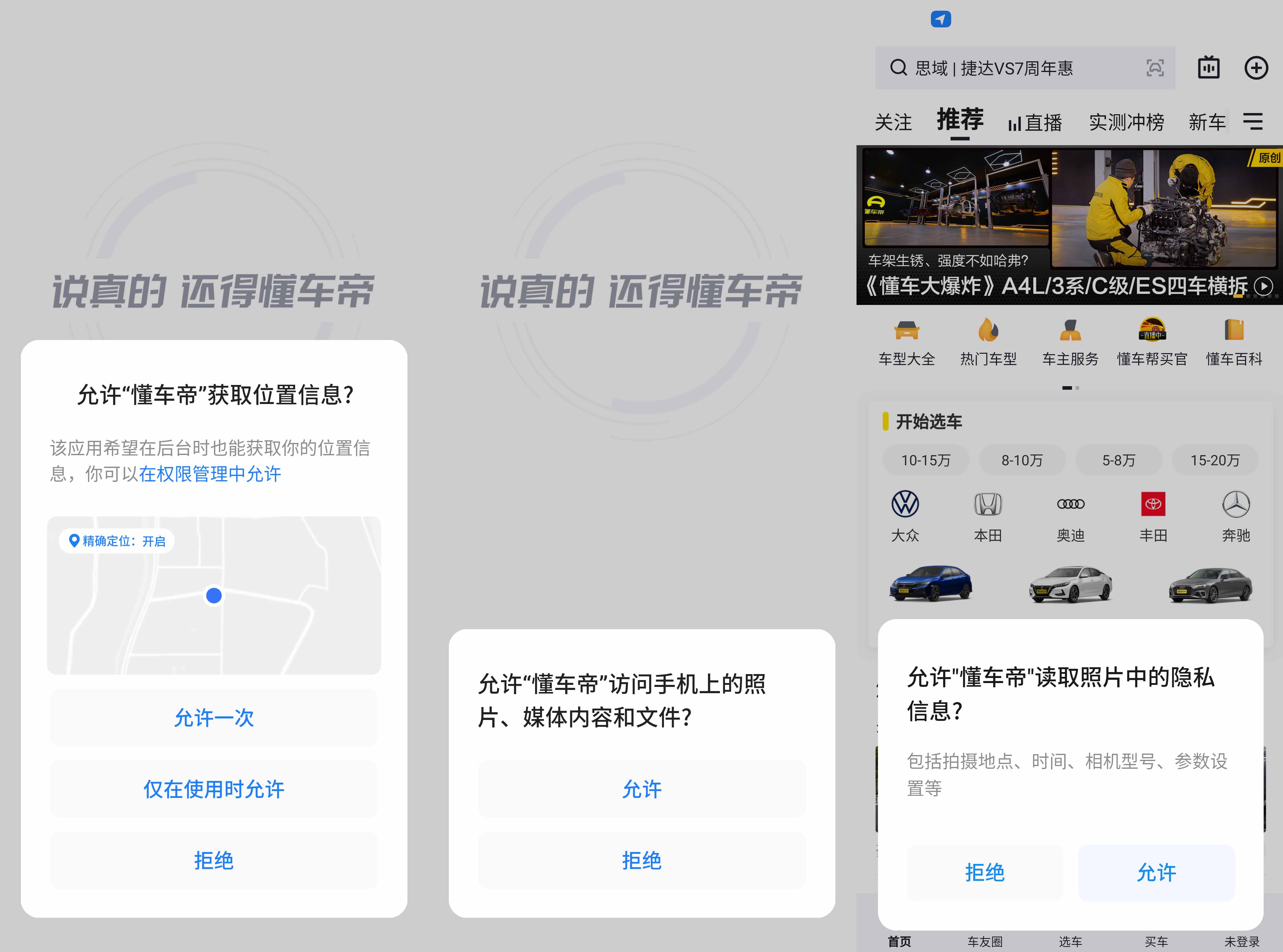Open 懂车帮买官 live icon
This screenshot has width=1283, height=952.
1152,330
